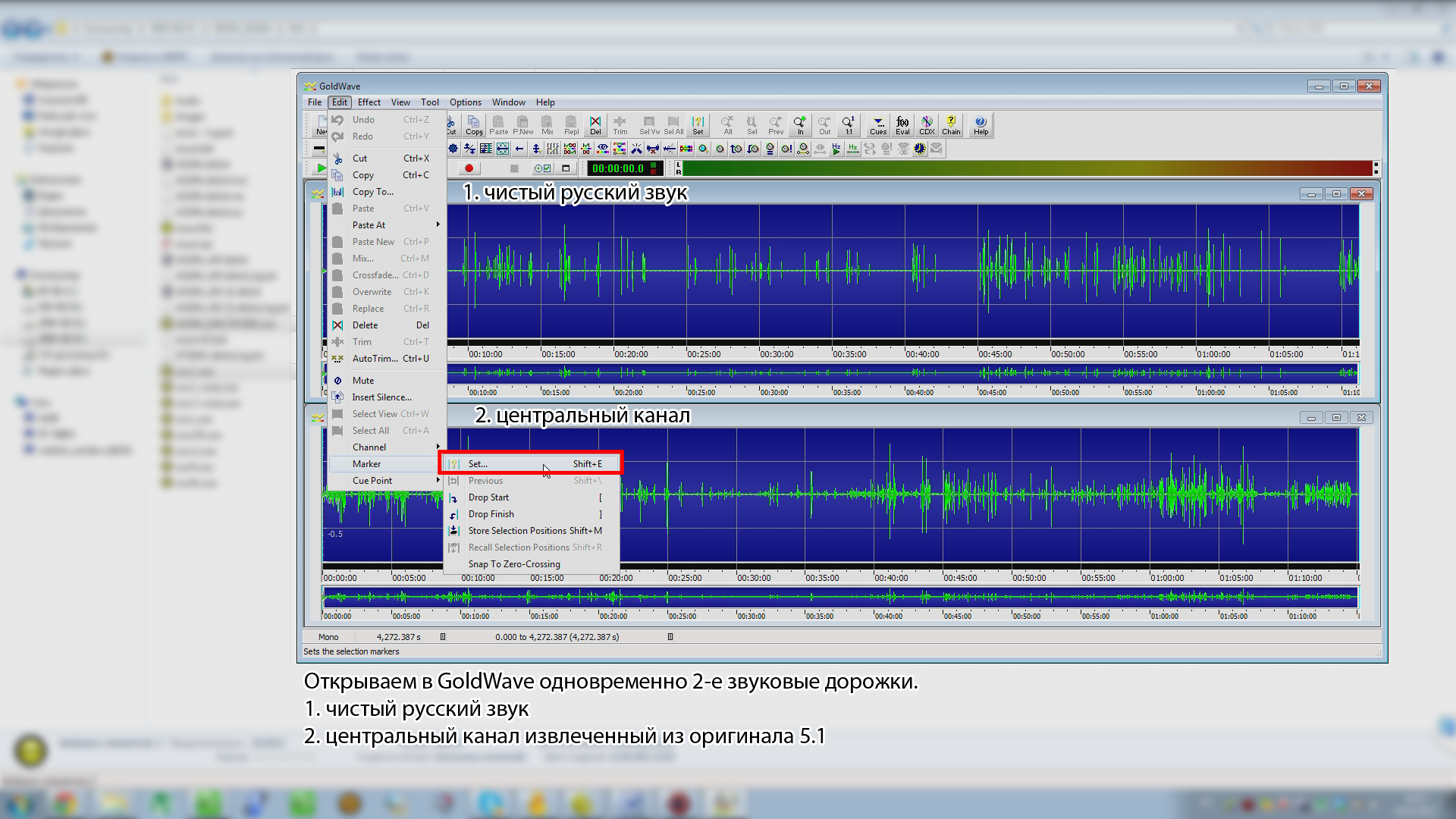Select Drop Start in the Marker submenu
This screenshot has width=1456, height=819.
[x=532, y=497]
